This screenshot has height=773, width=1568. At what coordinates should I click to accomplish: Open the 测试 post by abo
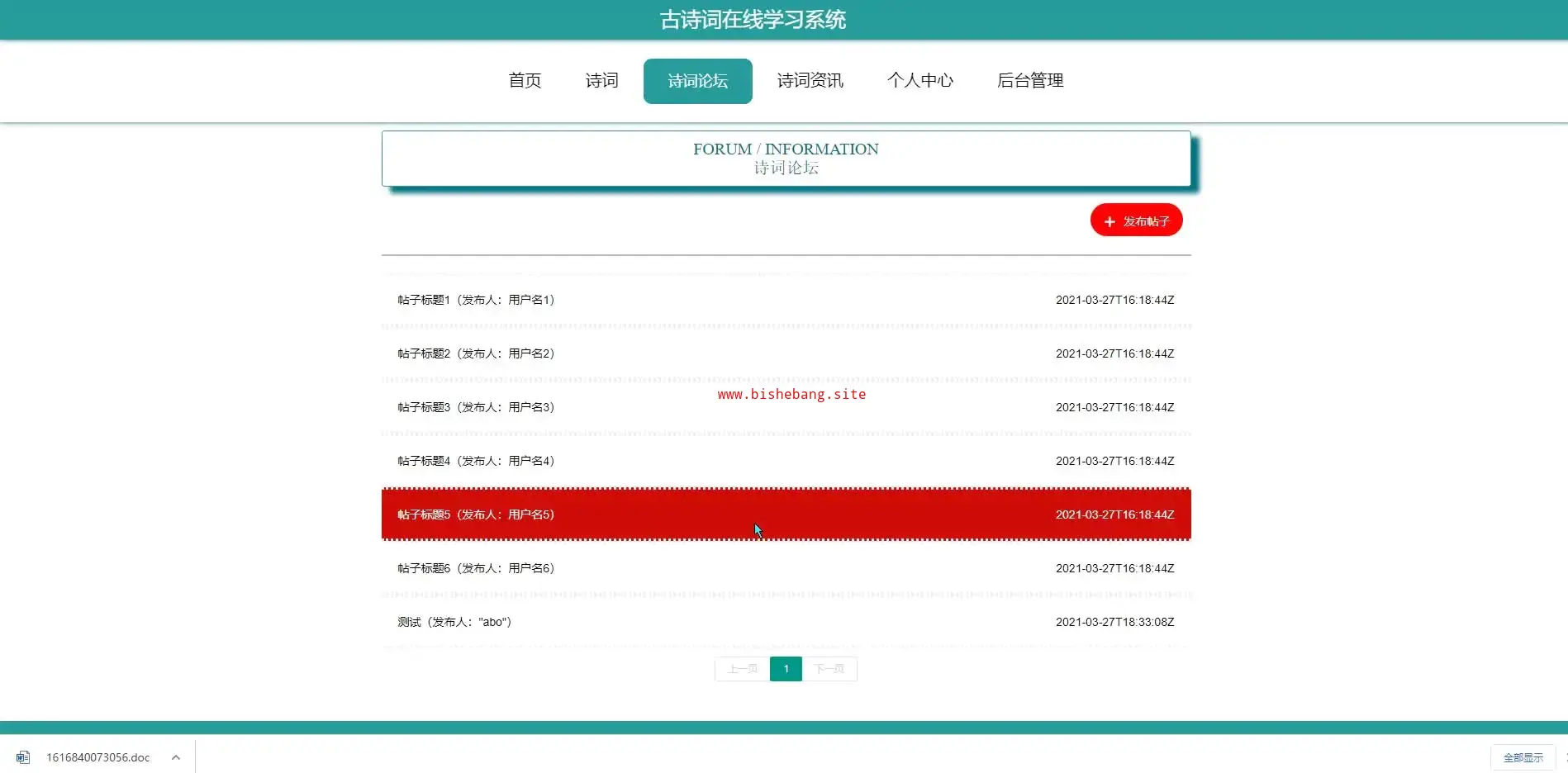click(x=454, y=622)
